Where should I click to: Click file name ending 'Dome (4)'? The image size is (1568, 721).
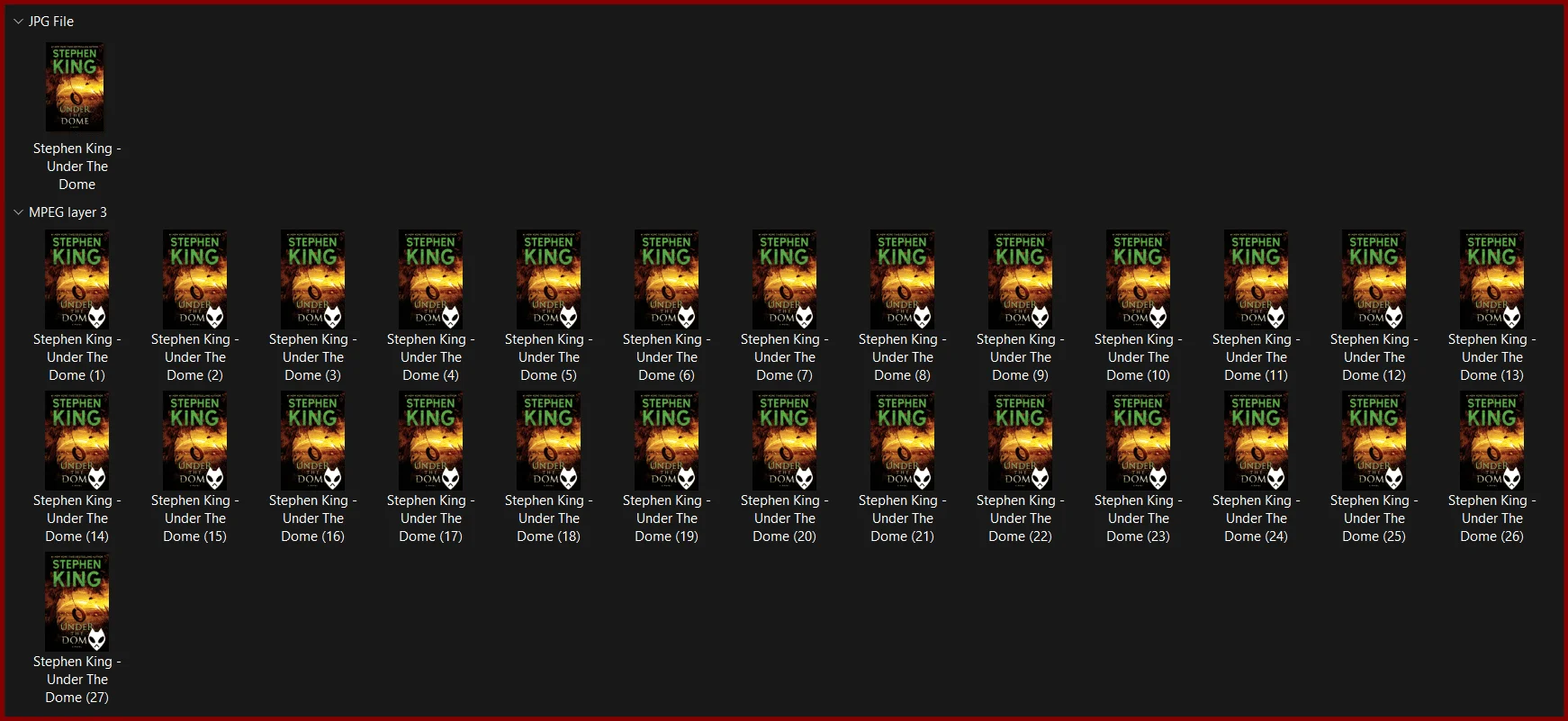click(x=431, y=357)
